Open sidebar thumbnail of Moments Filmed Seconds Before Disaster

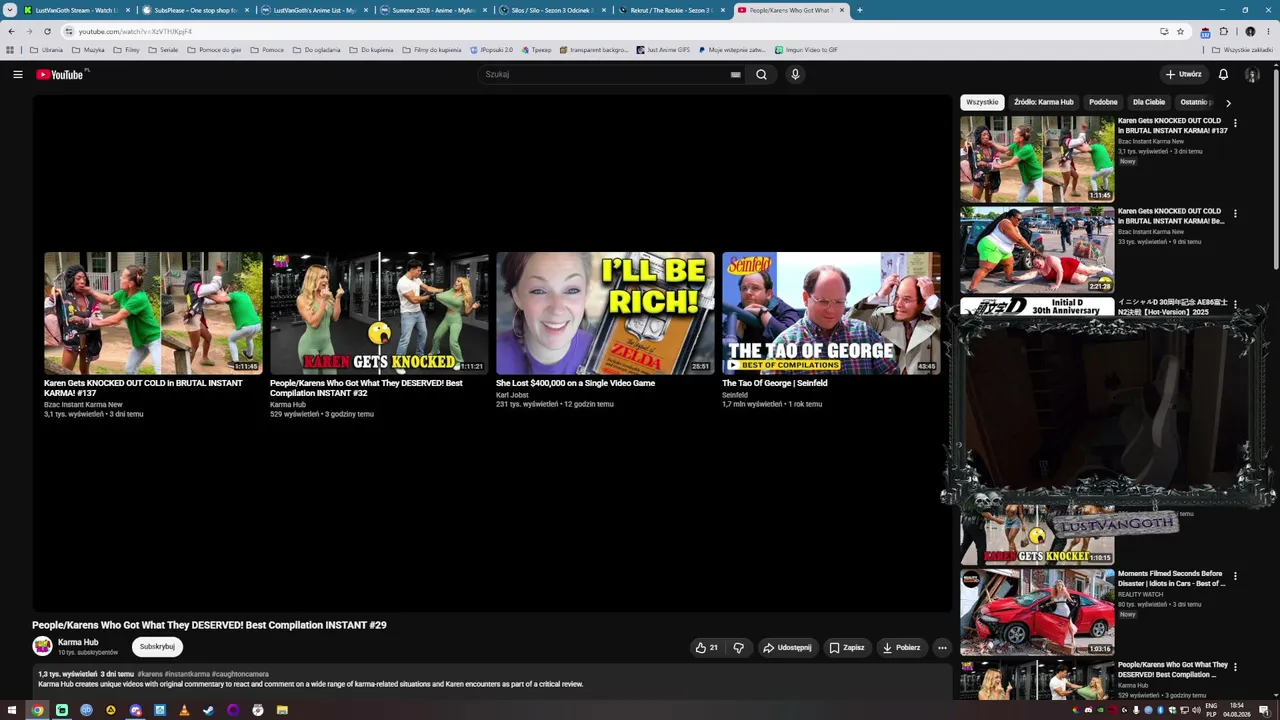click(x=1037, y=612)
